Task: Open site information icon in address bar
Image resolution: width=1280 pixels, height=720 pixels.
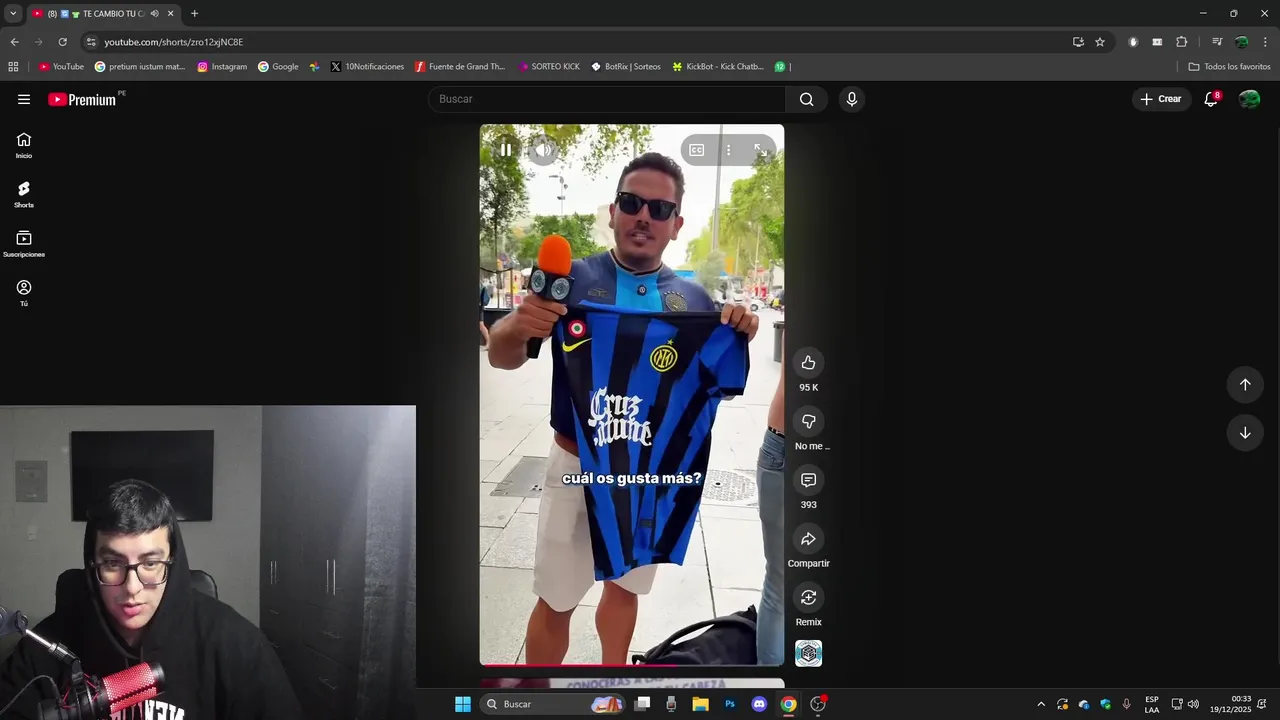Action: [91, 42]
